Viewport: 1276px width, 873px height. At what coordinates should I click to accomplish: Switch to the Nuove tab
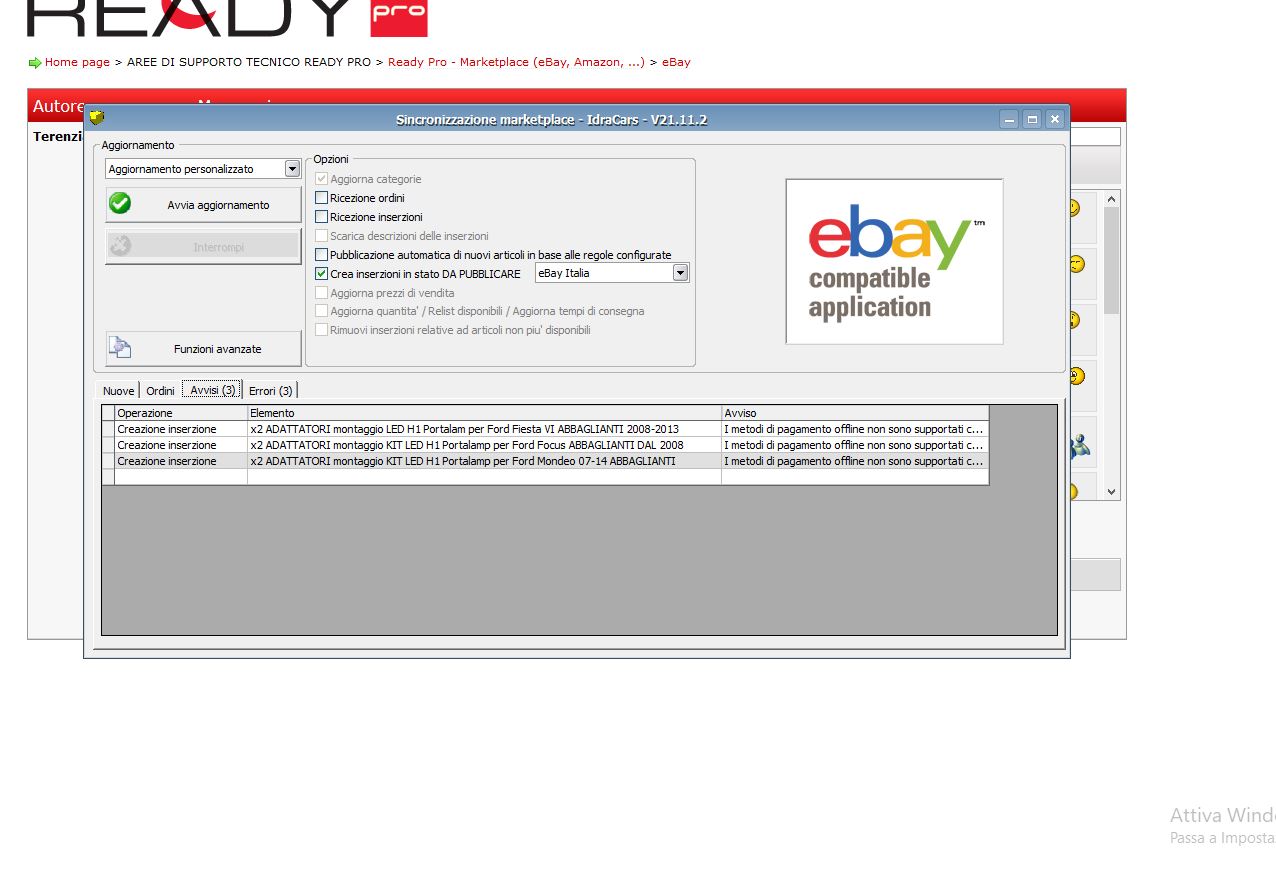coord(118,391)
